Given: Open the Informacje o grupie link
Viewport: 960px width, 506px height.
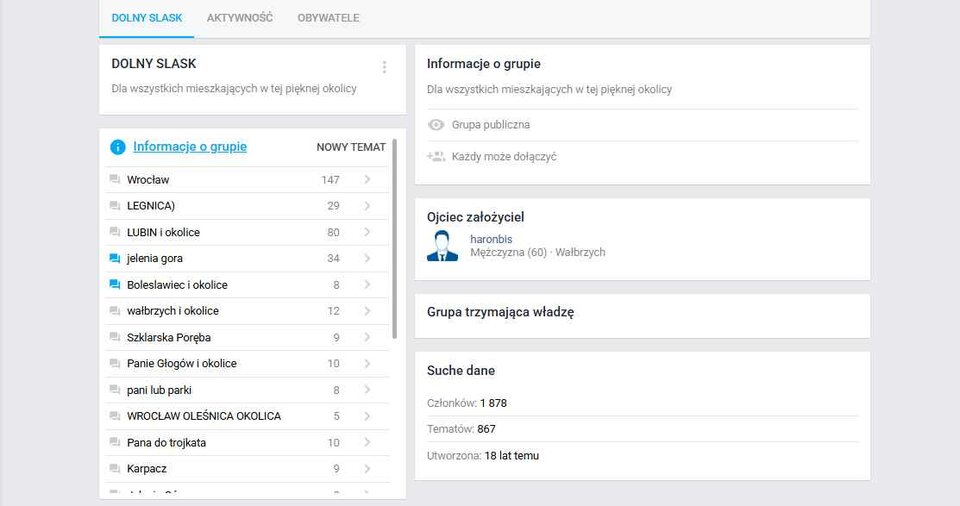Looking at the screenshot, I should (190, 147).
